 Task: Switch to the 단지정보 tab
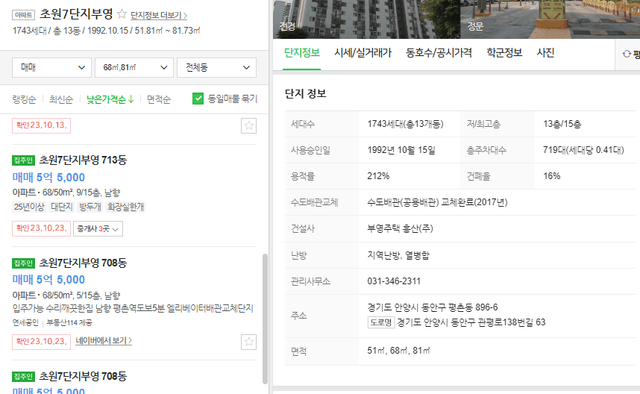pos(302,53)
